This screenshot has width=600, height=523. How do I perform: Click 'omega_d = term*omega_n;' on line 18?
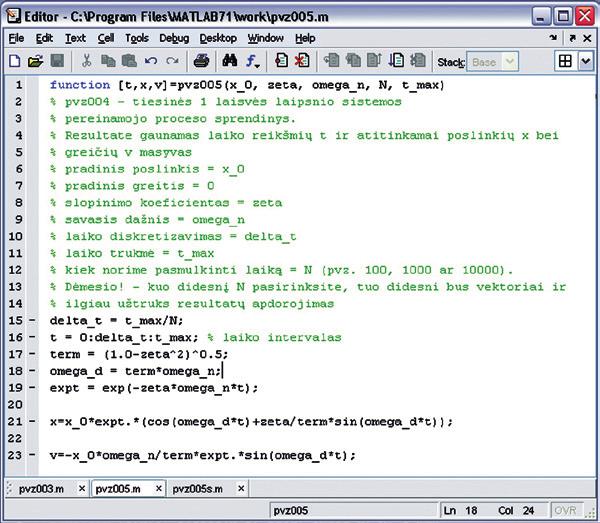[x=135, y=371]
